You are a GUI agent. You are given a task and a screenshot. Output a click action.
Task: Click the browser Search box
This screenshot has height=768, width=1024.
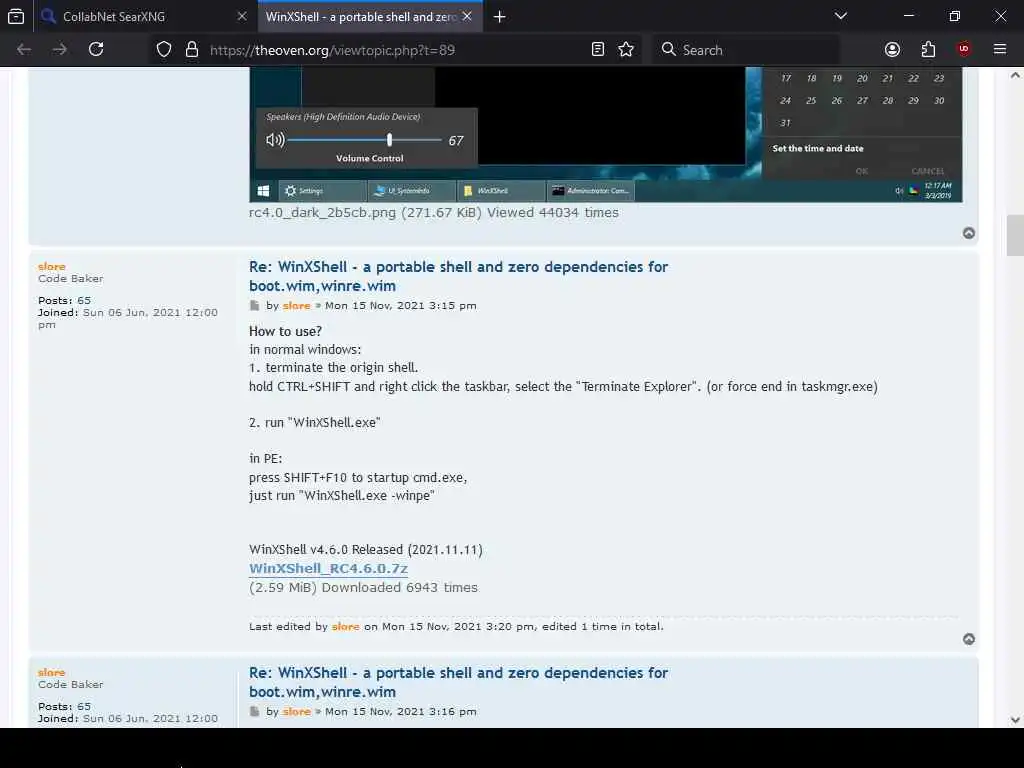point(746,50)
